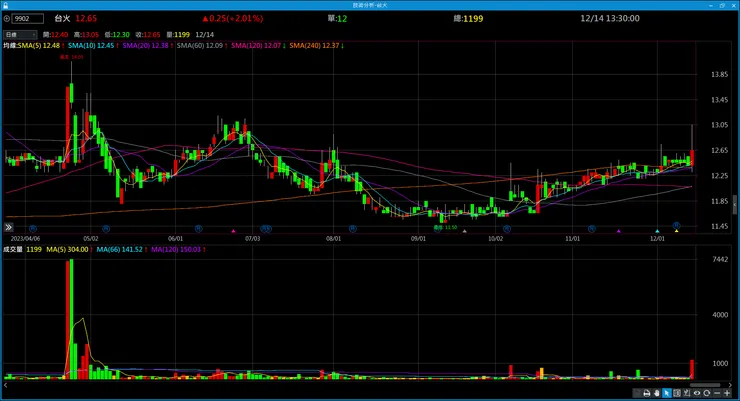The height and width of the screenshot is (401, 740).
Task: Click the MA(5) 304.00 volume label
Action: 68,250
